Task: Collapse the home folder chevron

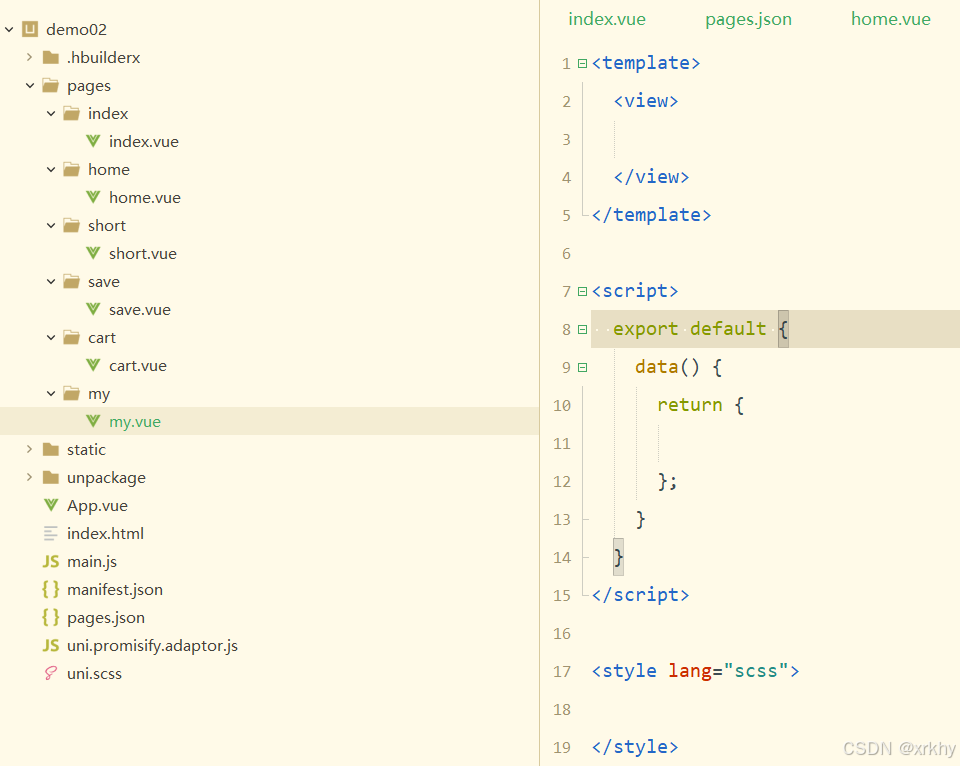Action: (51, 170)
